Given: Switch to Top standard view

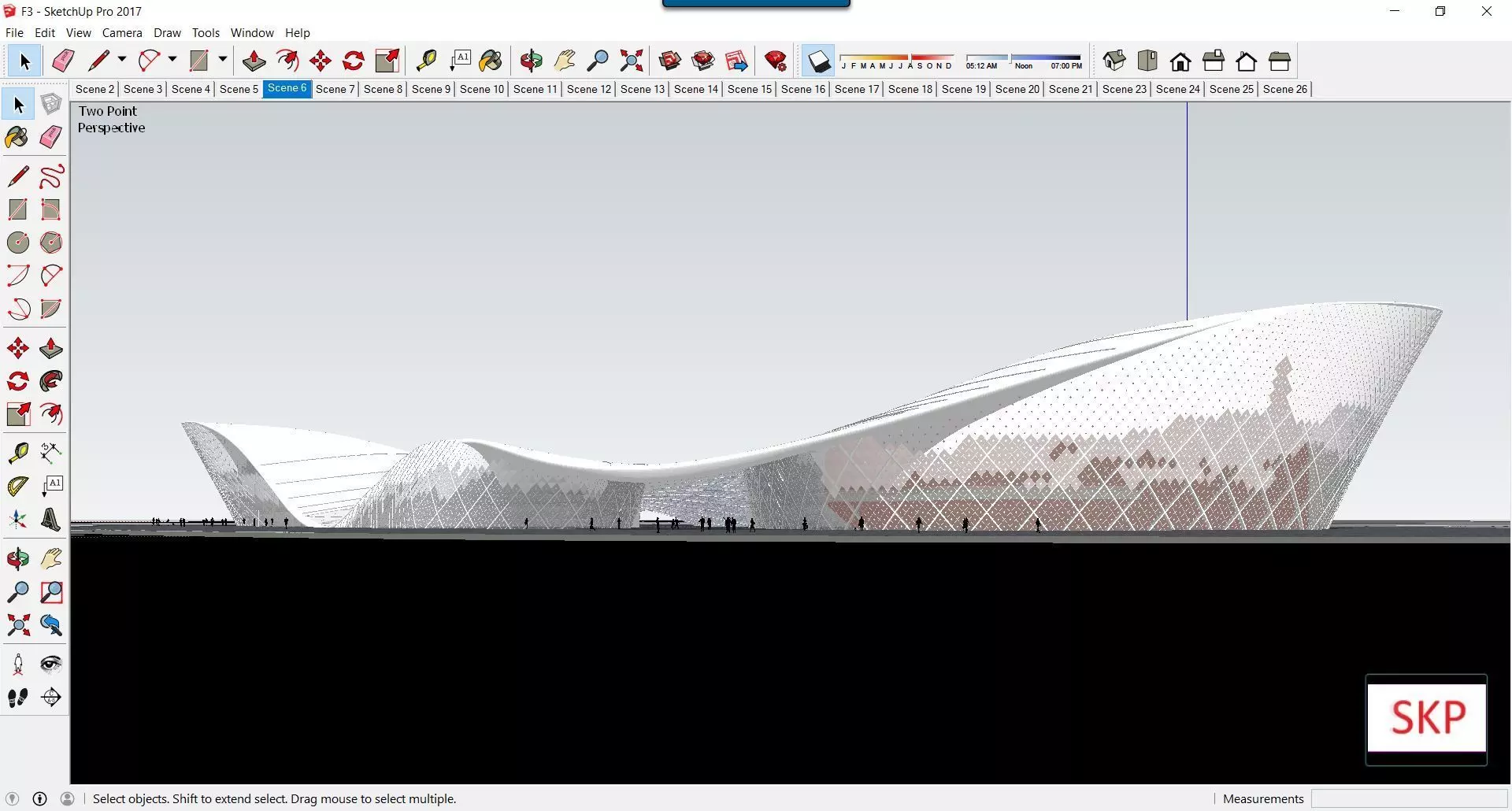Looking at the screenshot, I should pyautogui.click(x=1147, y=61).
